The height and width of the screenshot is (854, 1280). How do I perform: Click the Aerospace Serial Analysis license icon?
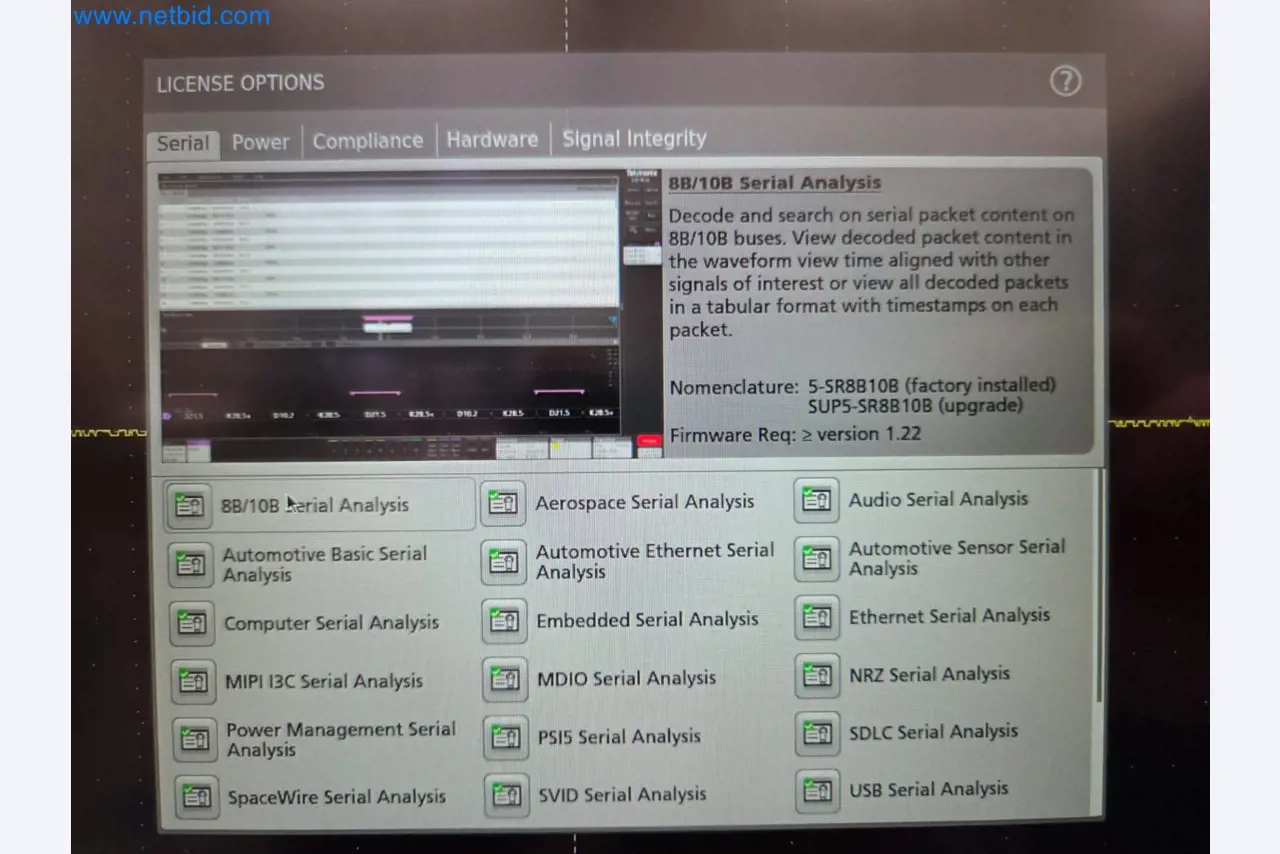point(504,503)
